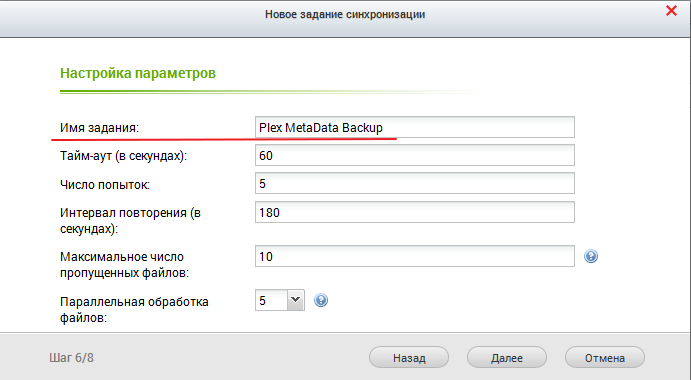Viewport: 691px width, 380px height.
Task: Click the job name field with Plex MetaData Backup
Action: (415, 127)
